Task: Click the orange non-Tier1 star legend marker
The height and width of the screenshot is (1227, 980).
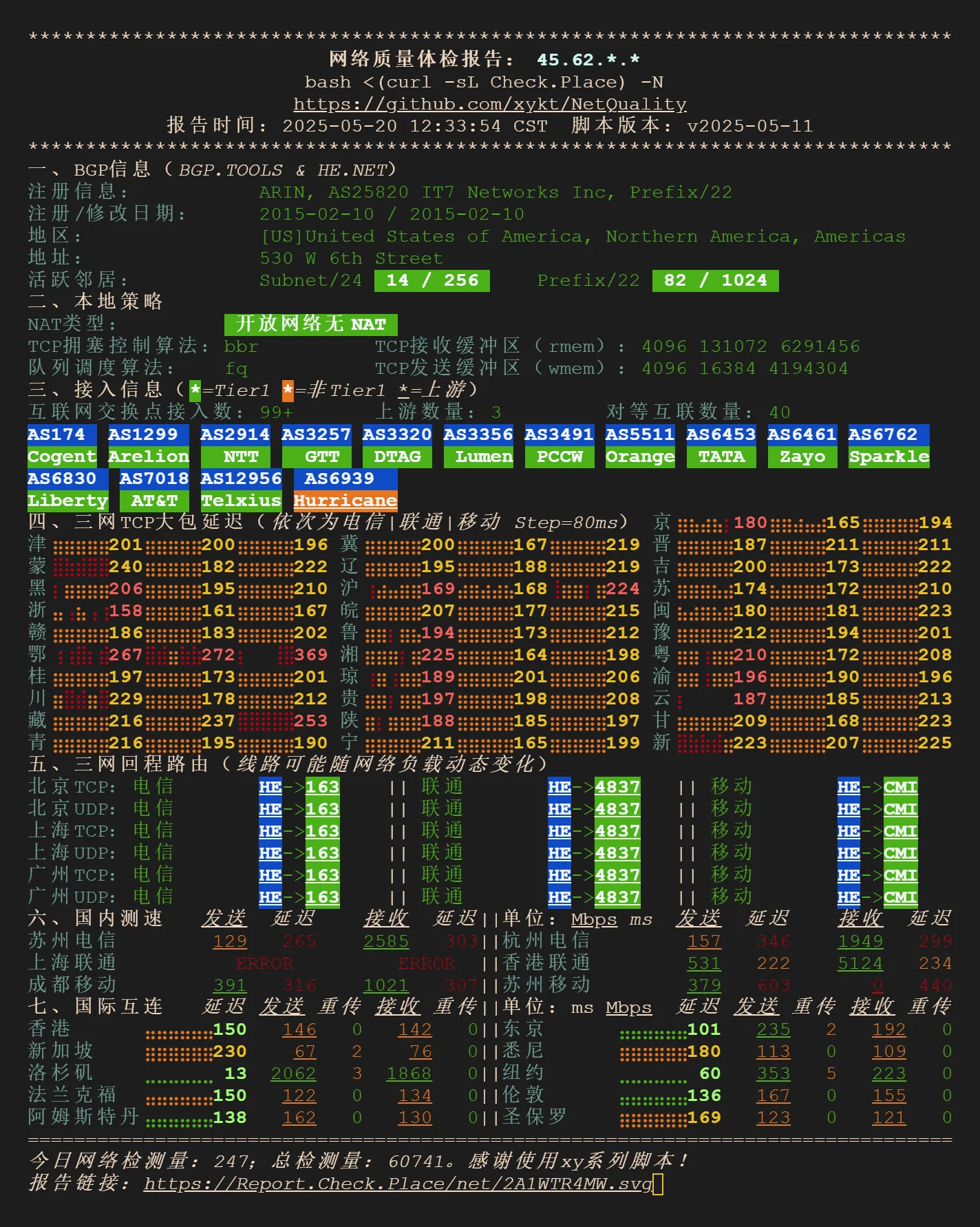Action: click(x=288, y=390)
